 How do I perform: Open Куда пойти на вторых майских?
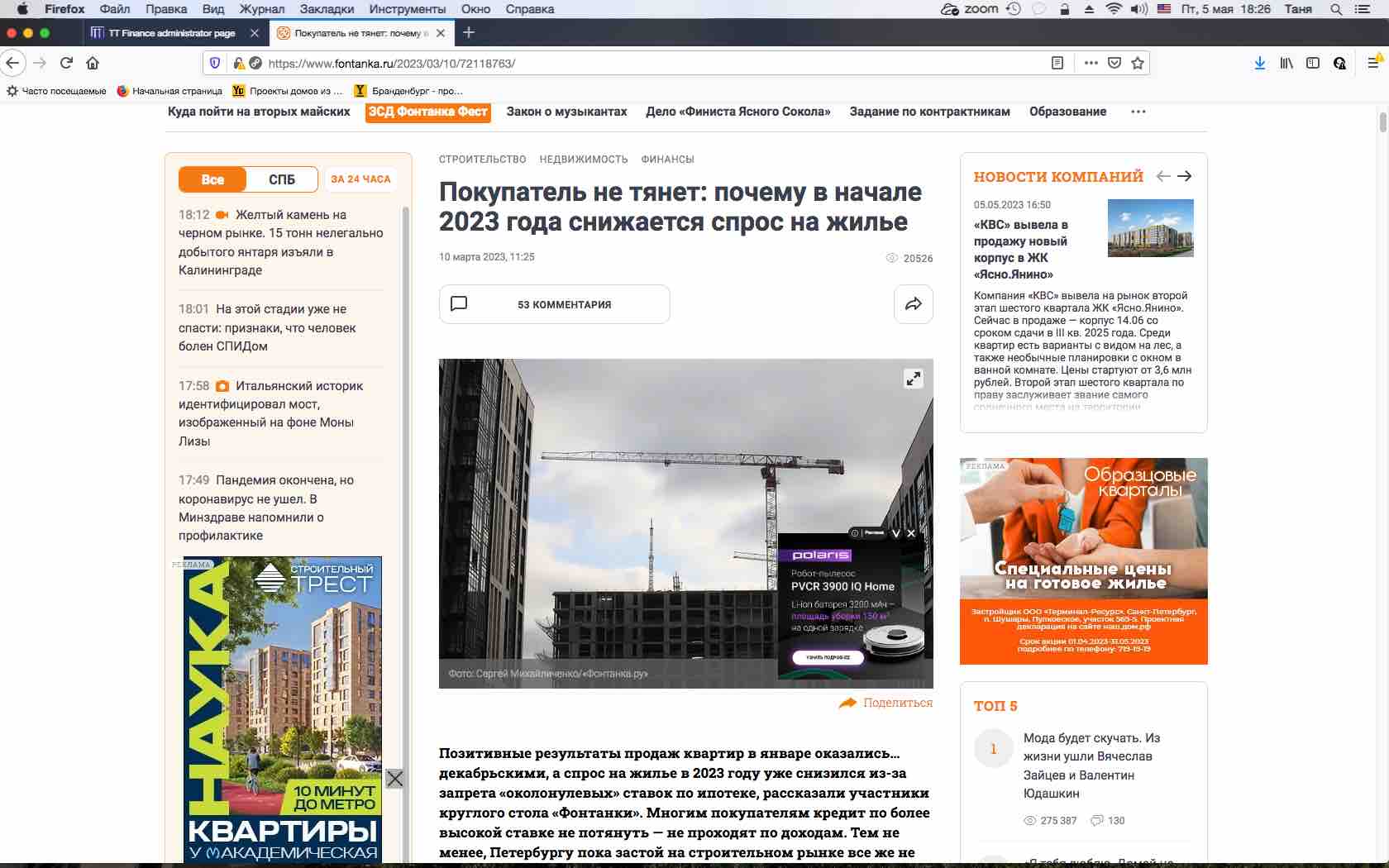[x=259, y=112]
